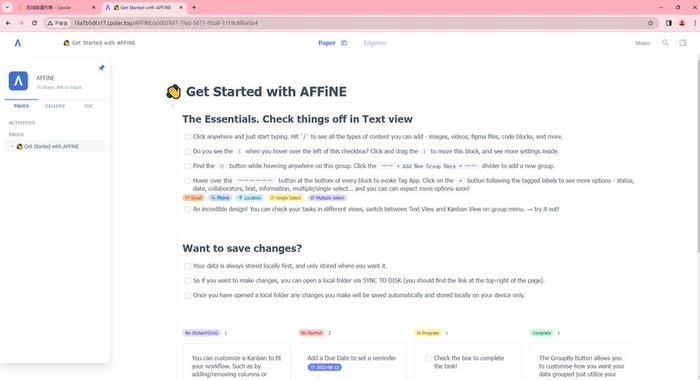Select the Email tag label
The width and height of the screenshot is (700, 380).
coord(193,198)
